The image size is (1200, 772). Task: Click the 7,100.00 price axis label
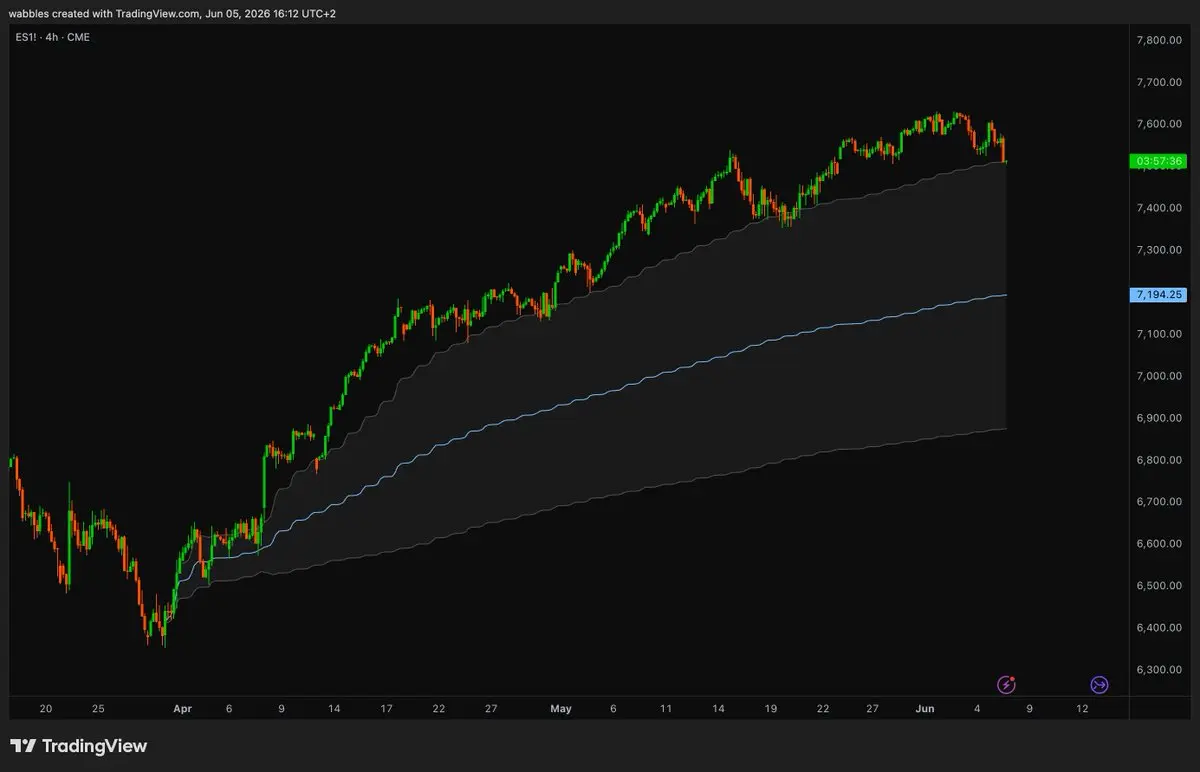[x=1160, y=334]
